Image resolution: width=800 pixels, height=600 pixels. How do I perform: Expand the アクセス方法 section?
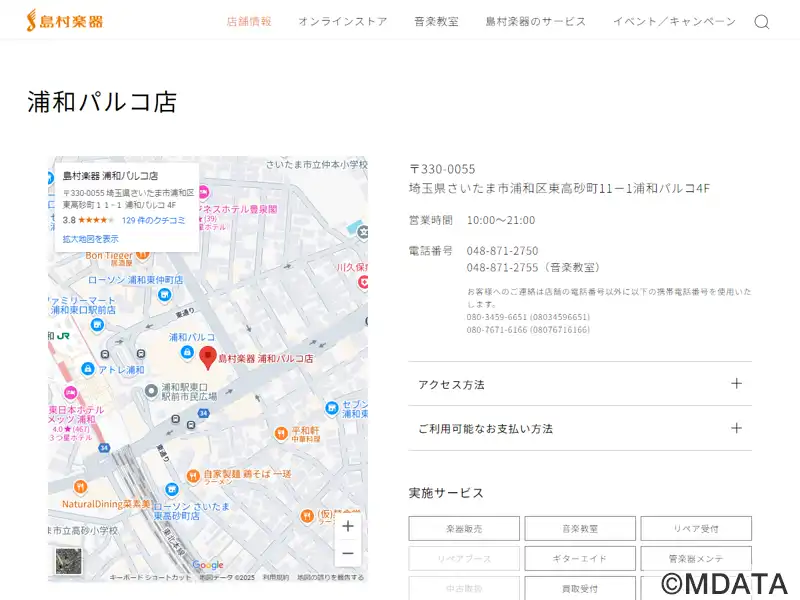tap(580, 384)
